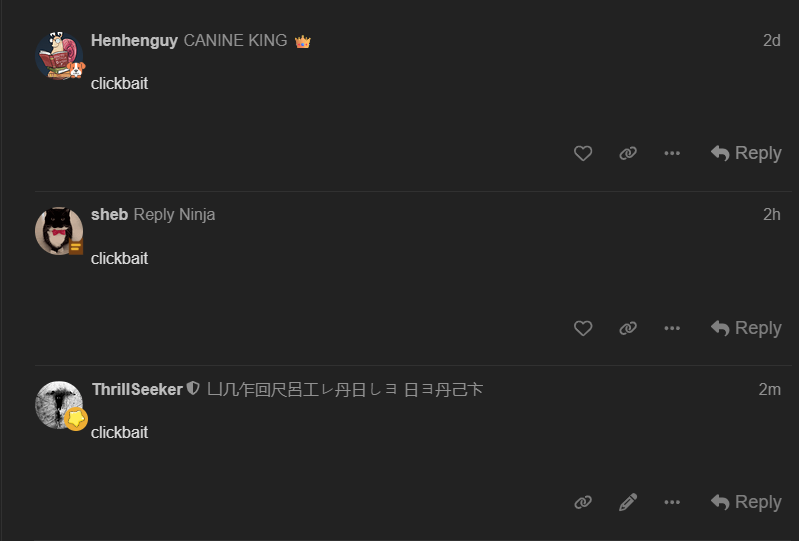Copy link to Henhenguy's post

(628, 153)
